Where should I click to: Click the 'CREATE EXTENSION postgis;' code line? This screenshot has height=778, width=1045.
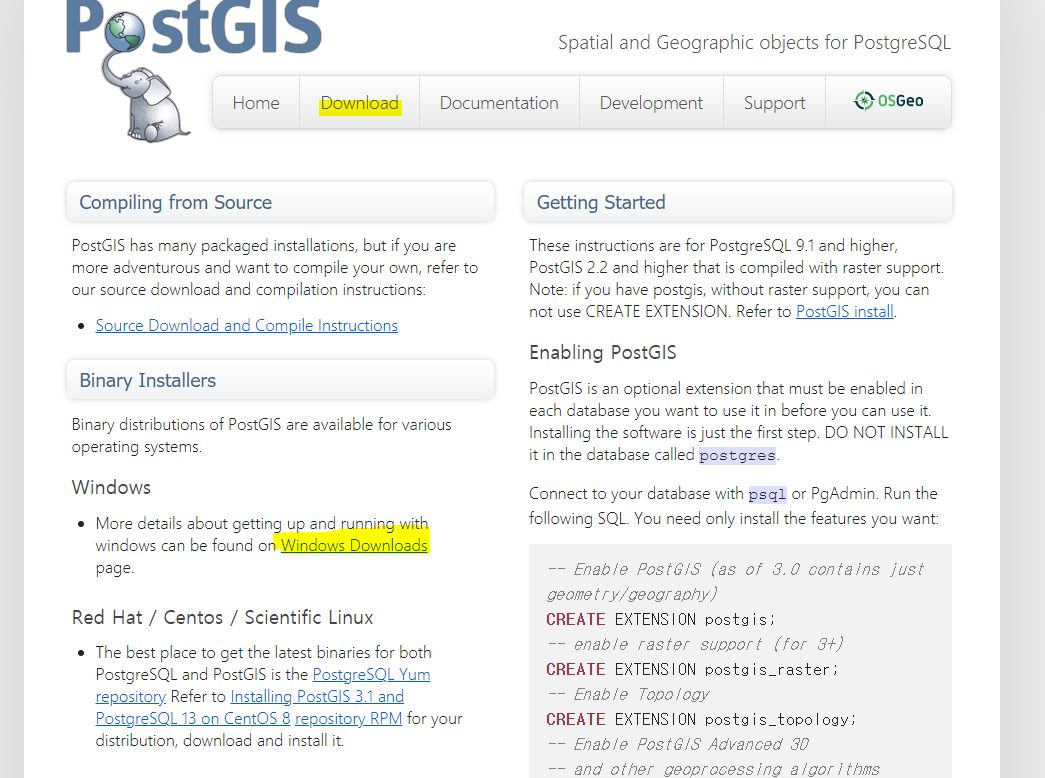660,619
